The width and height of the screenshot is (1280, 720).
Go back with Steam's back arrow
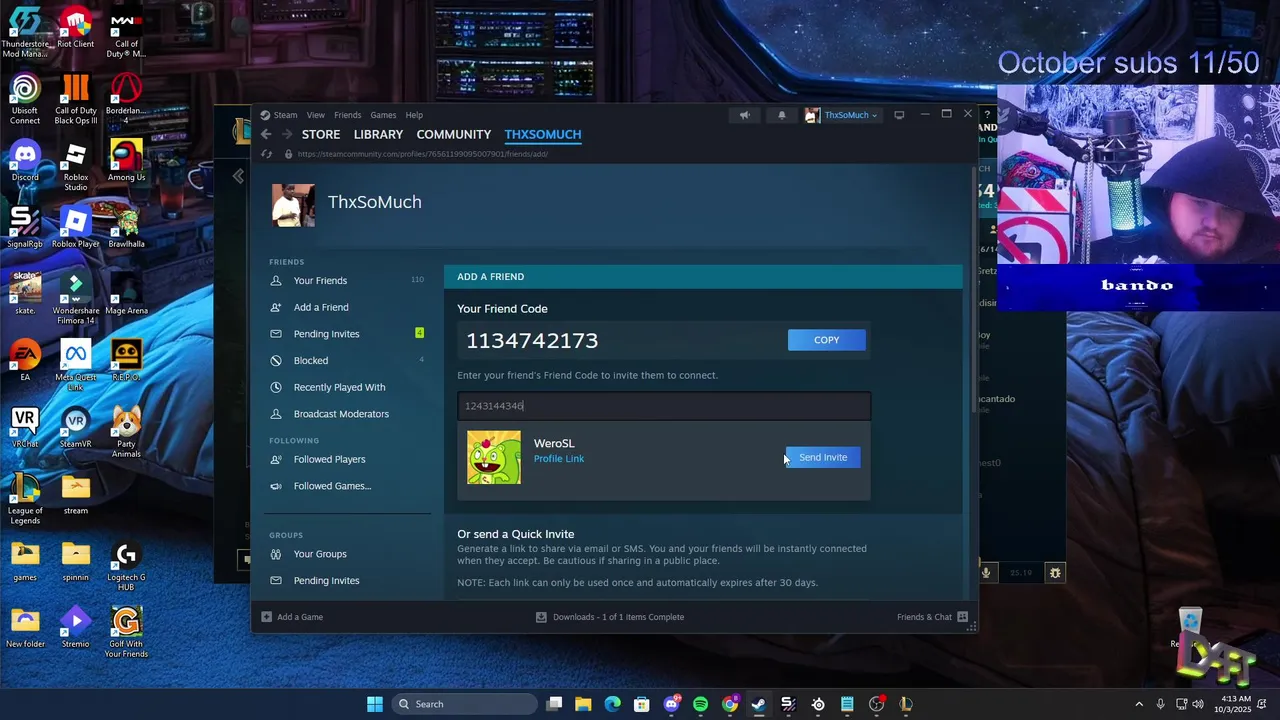pos(266,134)
